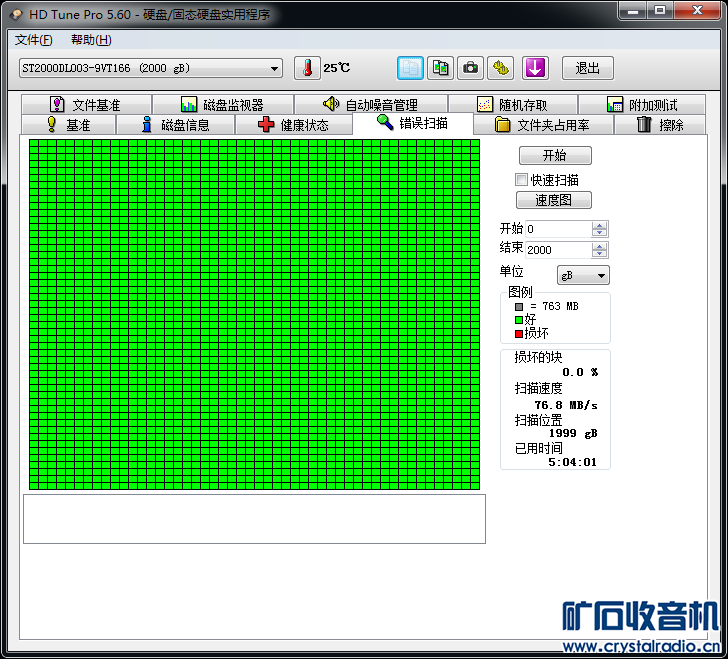Click the HD Tune title bar app icon
Image resolution: width=728 pixels, height=659 pixels.
click(x=16, y=14)
